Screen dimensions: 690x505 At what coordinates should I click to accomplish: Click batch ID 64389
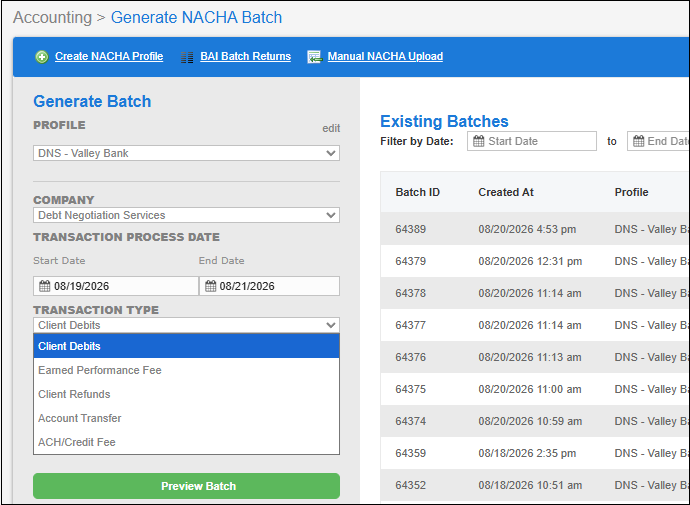(411, 229)
